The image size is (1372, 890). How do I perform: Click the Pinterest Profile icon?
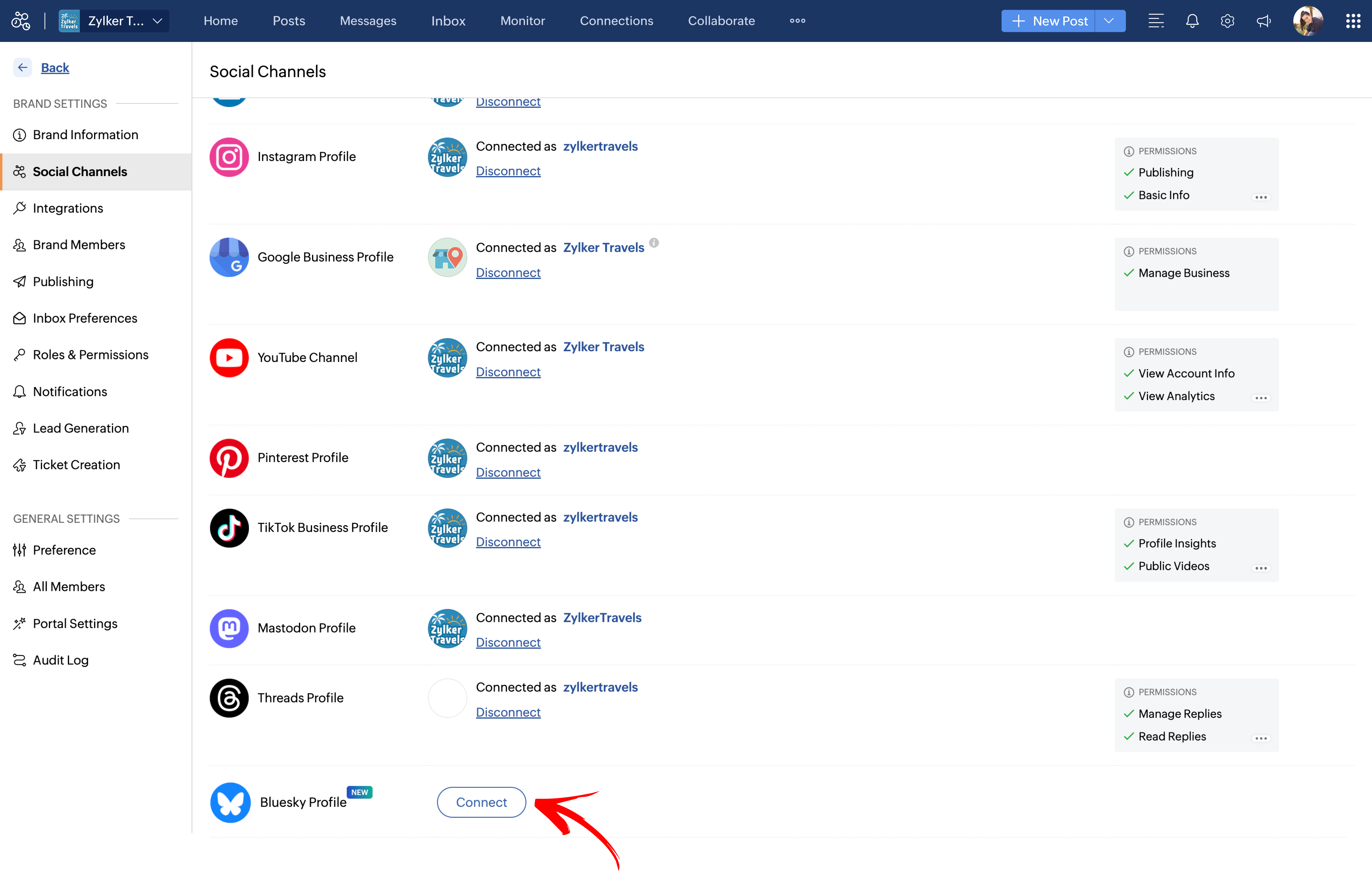[x=229, y=458]
